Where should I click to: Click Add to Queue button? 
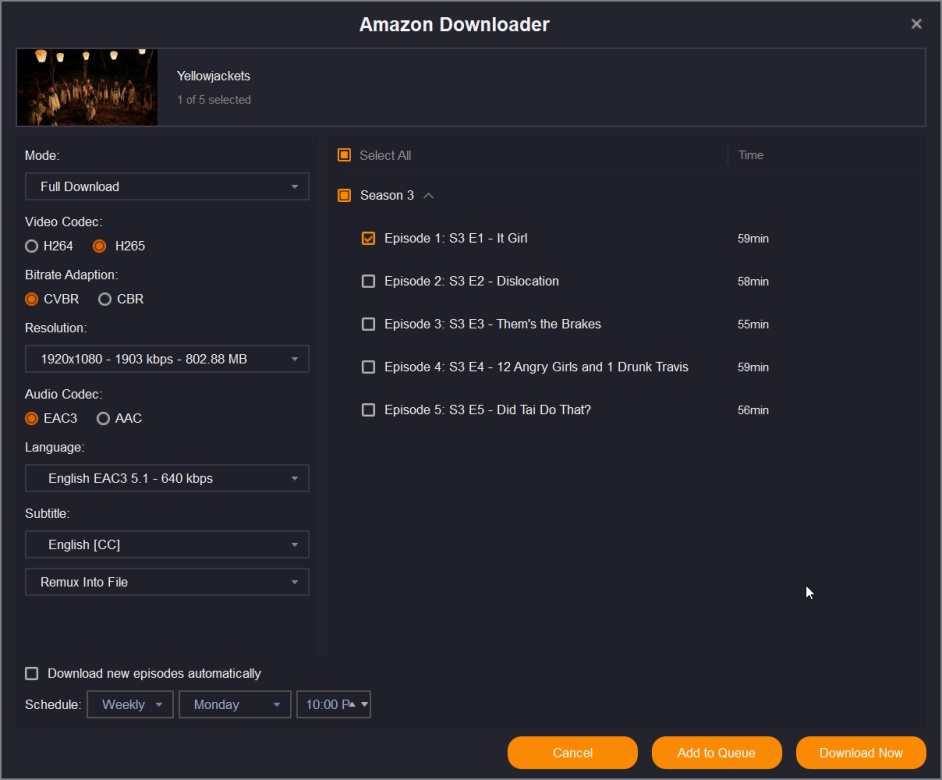(716, 753)
